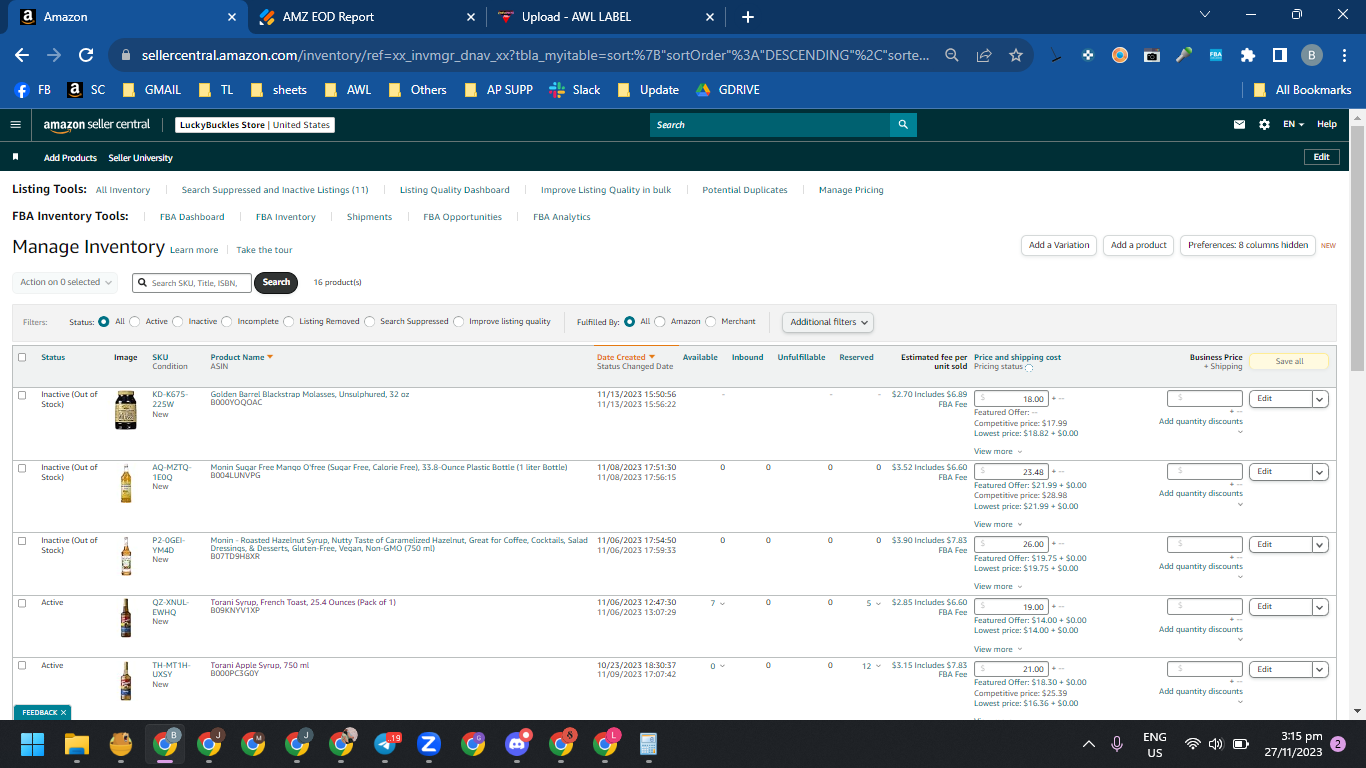Select the Incomplete status filter
The width and height of the screenshot is (1366, 768).
[x=227, y=322]
